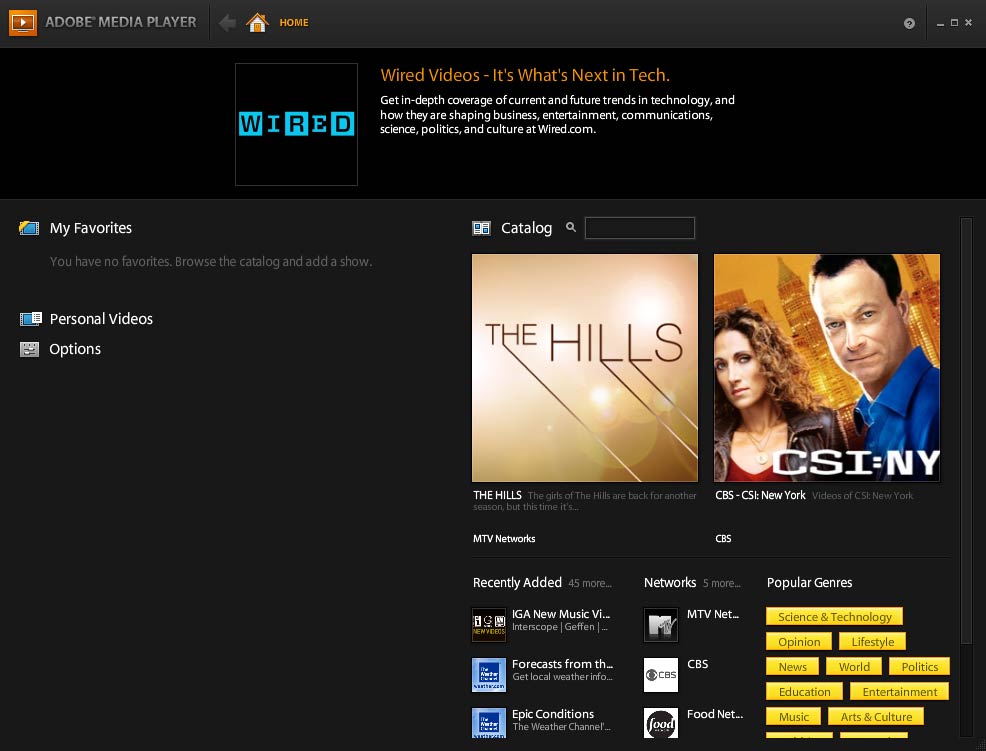
Task: Click the Forecasts Weather Channel icon
Action: click(x=489, y=675)
